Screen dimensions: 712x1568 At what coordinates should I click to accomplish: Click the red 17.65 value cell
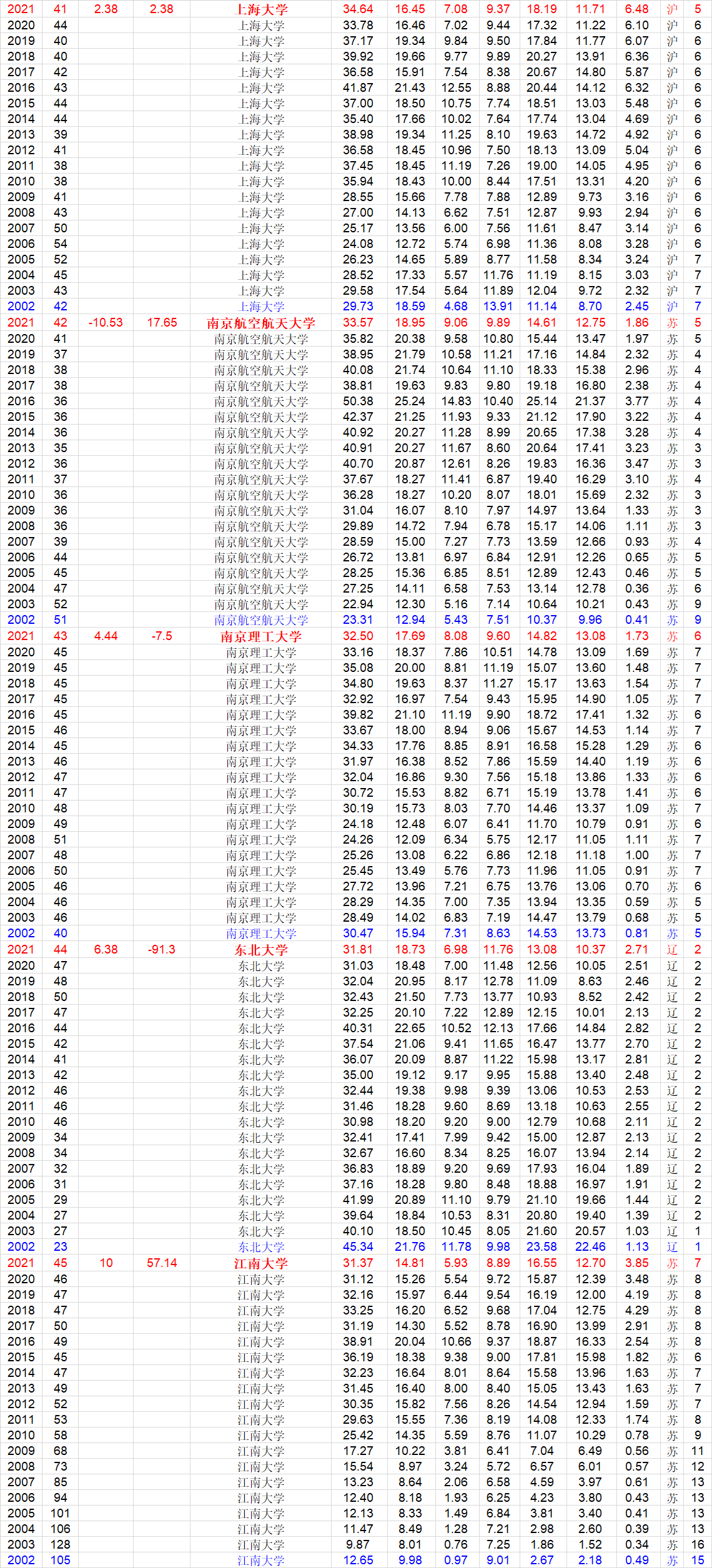pos(162,323)
